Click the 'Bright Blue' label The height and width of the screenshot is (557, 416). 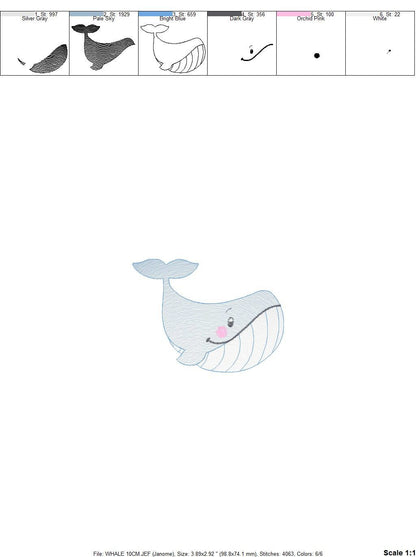pos(173,18)
